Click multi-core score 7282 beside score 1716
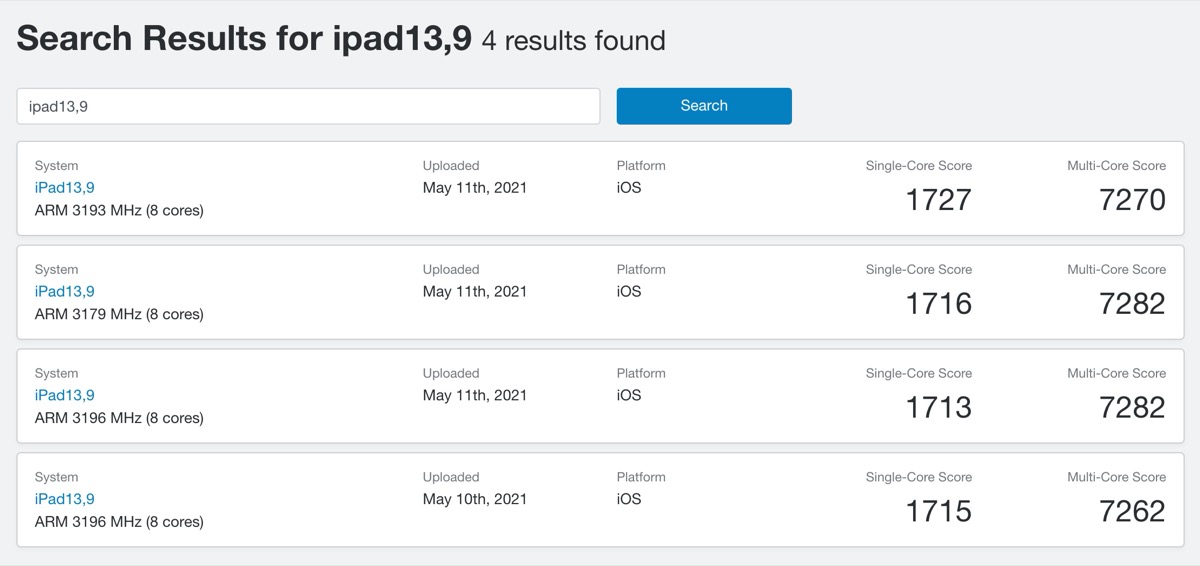 [x=1132, y=304]
